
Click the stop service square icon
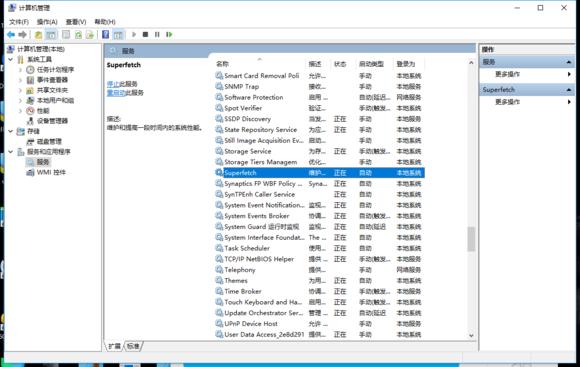[x=145, y=34]
